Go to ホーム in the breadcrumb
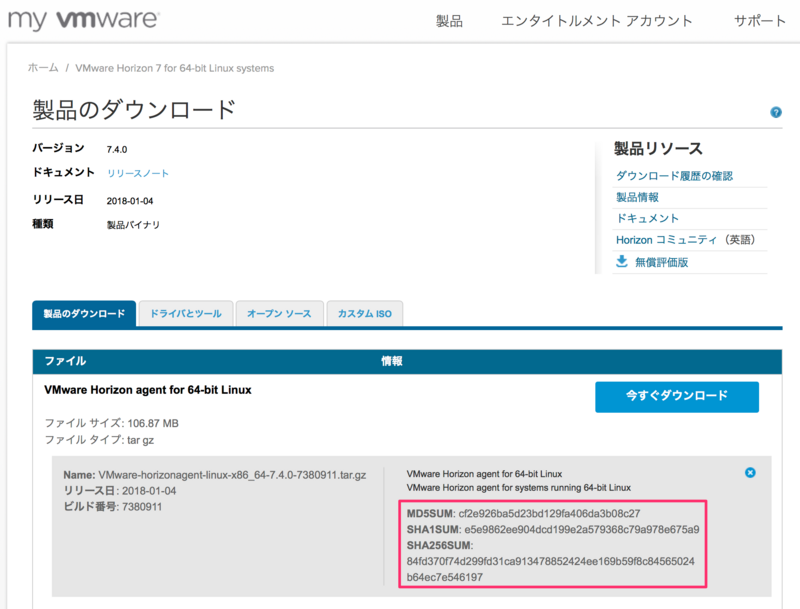 tap(43, 68)
